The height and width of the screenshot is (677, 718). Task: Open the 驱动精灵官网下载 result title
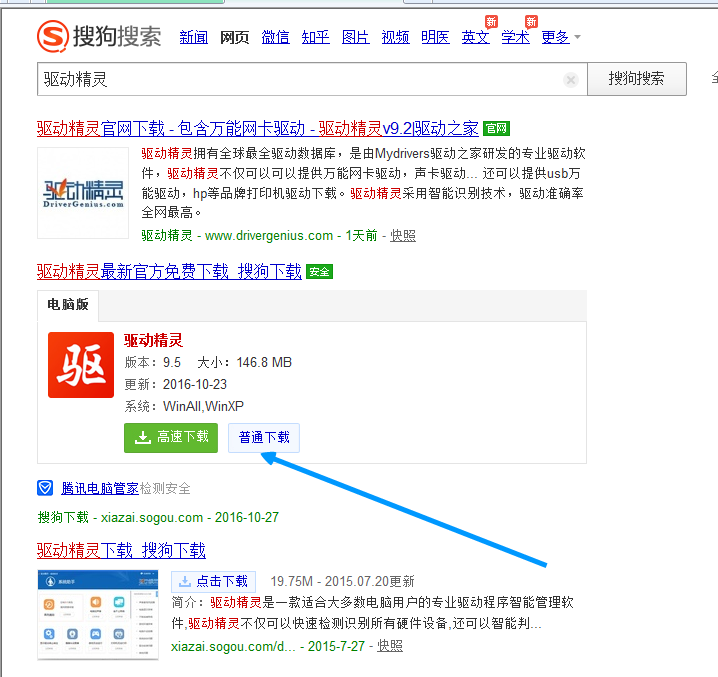coord(258,128)
